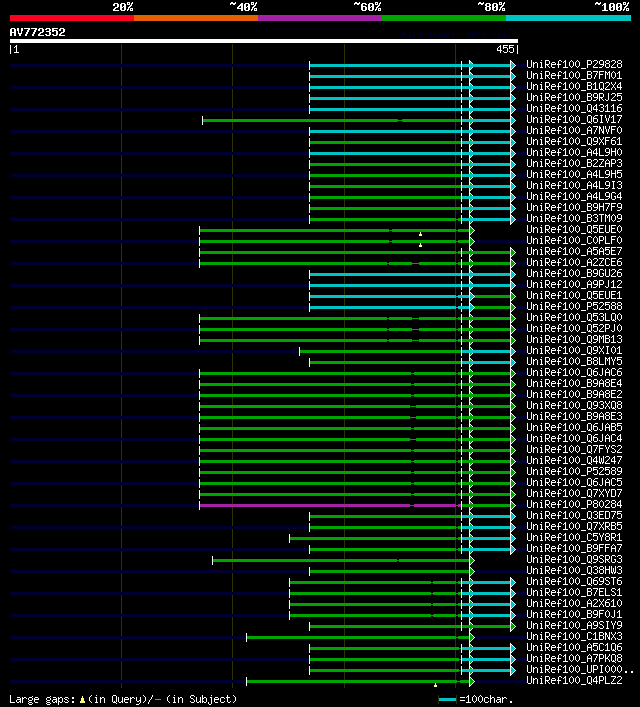Select hit UniRef100_A4L9H0
The width and height of the screenshot is (640, 707).
tap(574, 152)
